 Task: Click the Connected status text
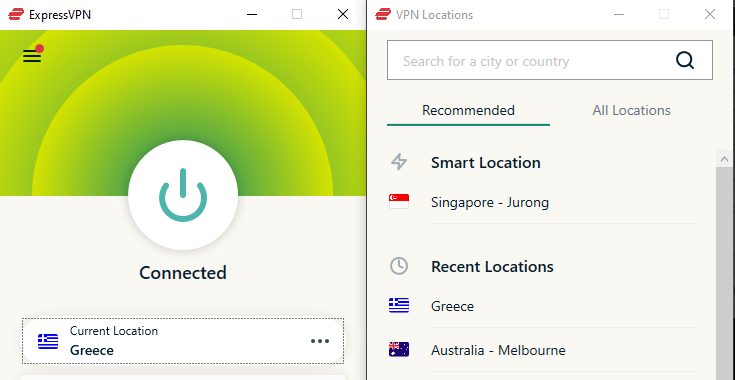[183, 273]
